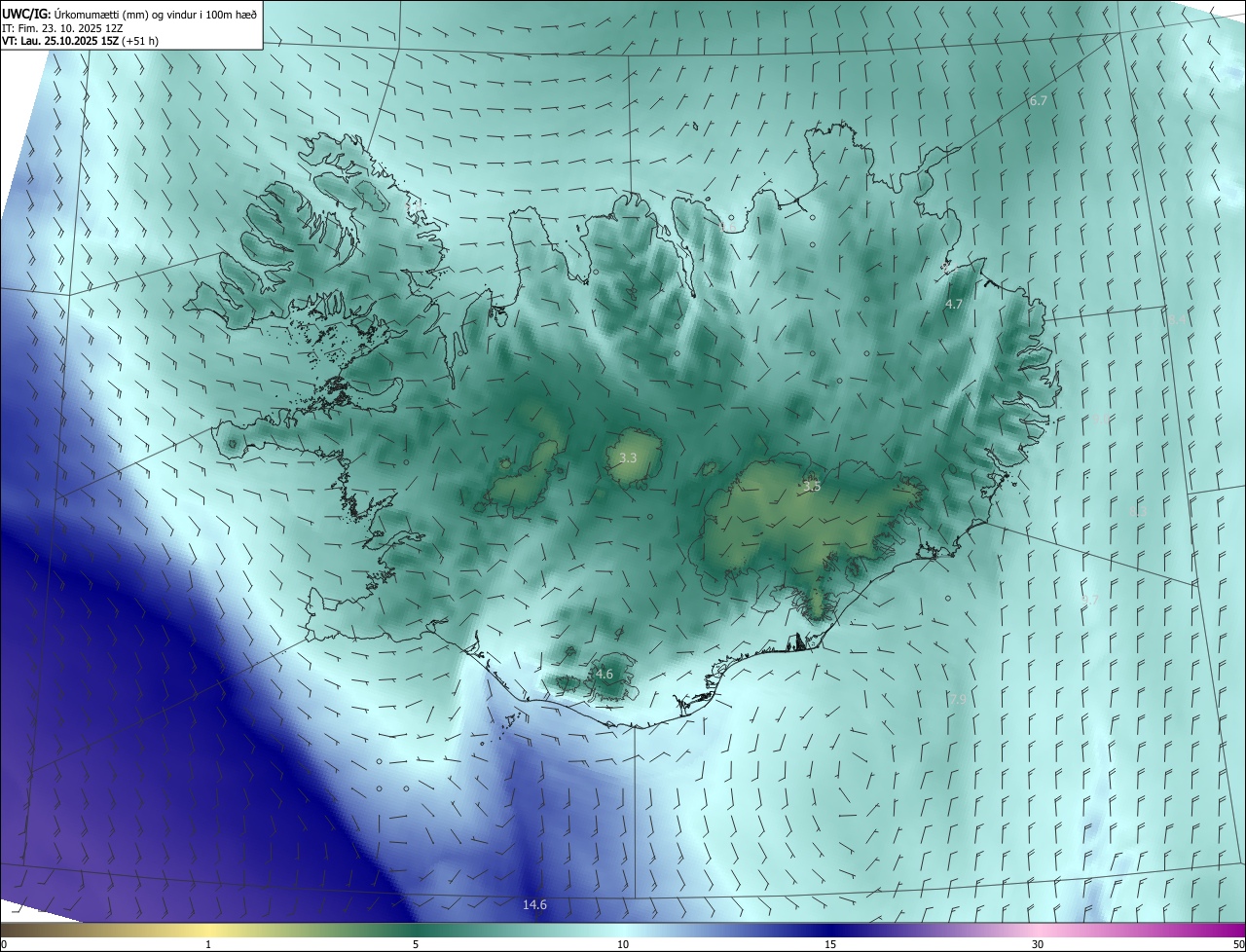Click the '3.5' value on Vatnajökull glacier
1246x952 pixels.
click(812, 486)
